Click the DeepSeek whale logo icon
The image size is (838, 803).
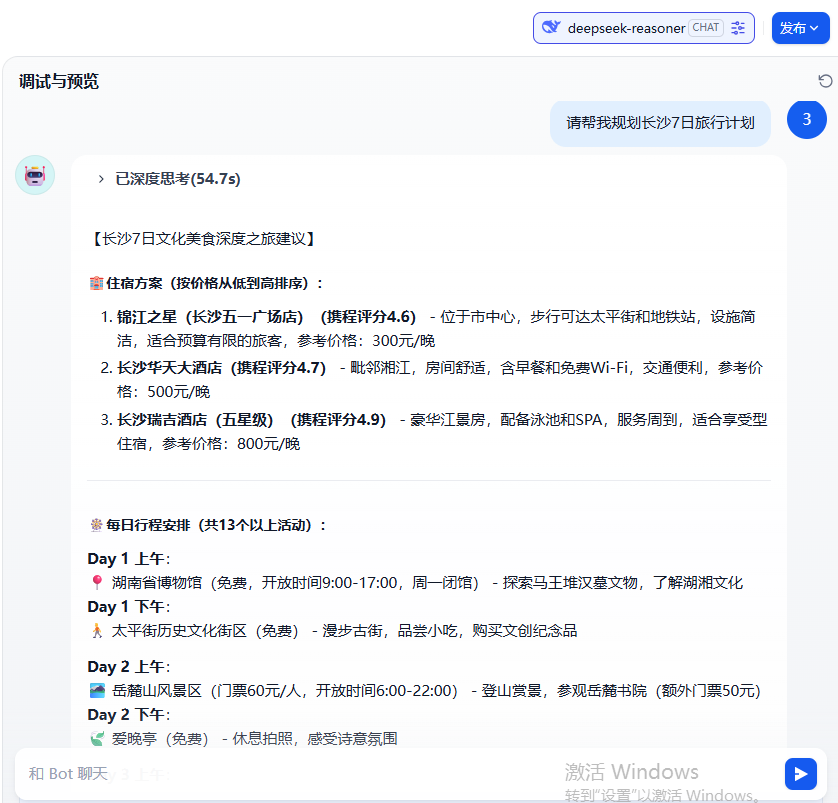tap(551, 27)
